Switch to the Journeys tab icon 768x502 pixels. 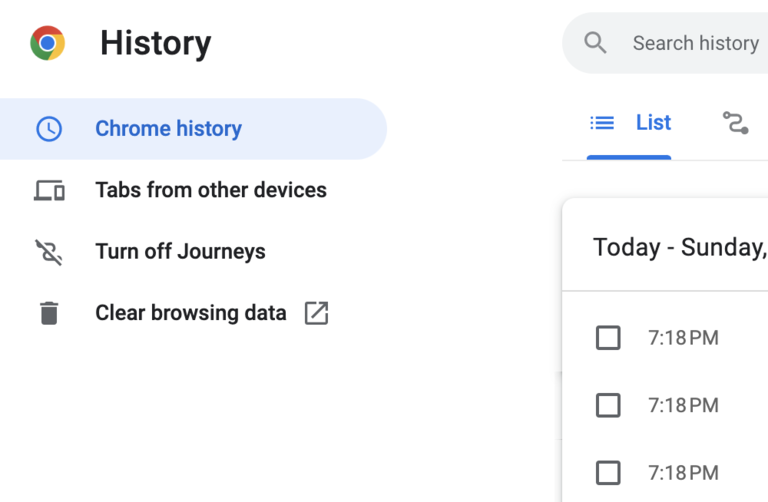735,123
